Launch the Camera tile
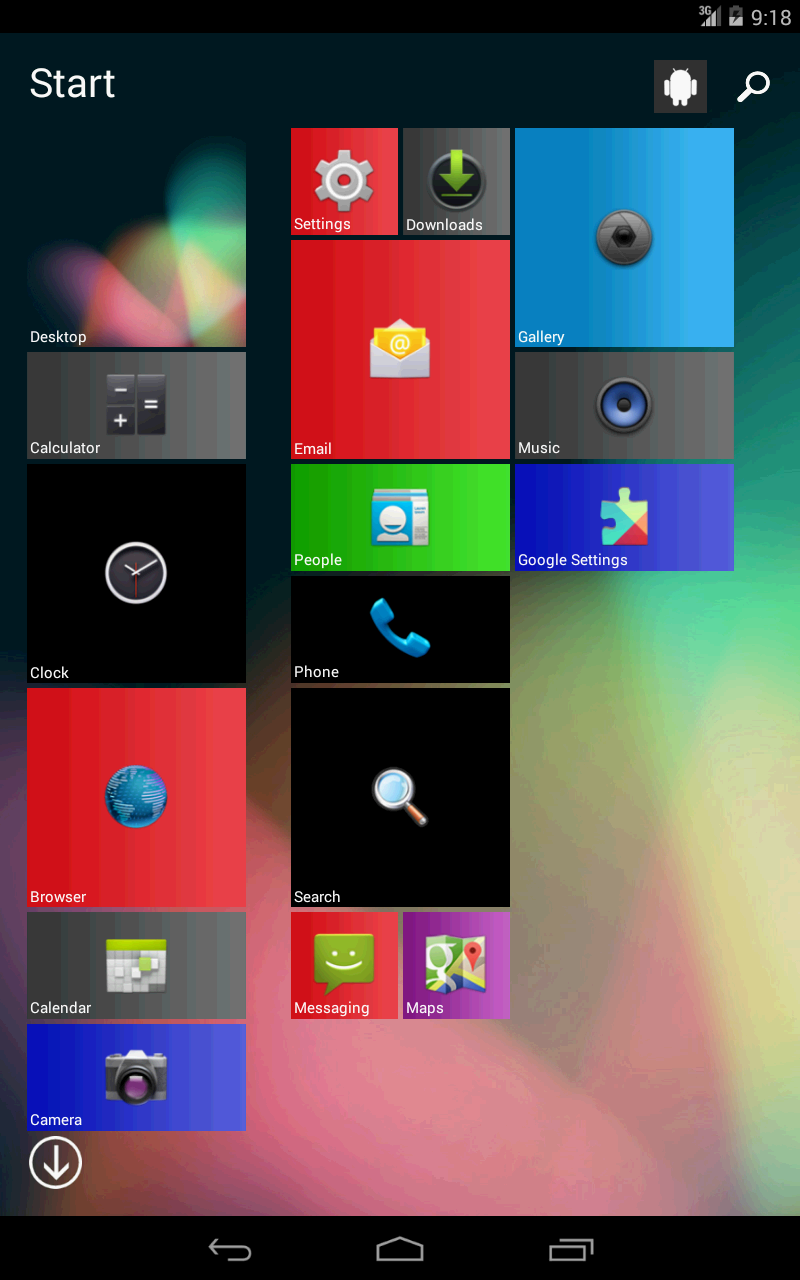The image size is (800, 1280). point(136,1078)
